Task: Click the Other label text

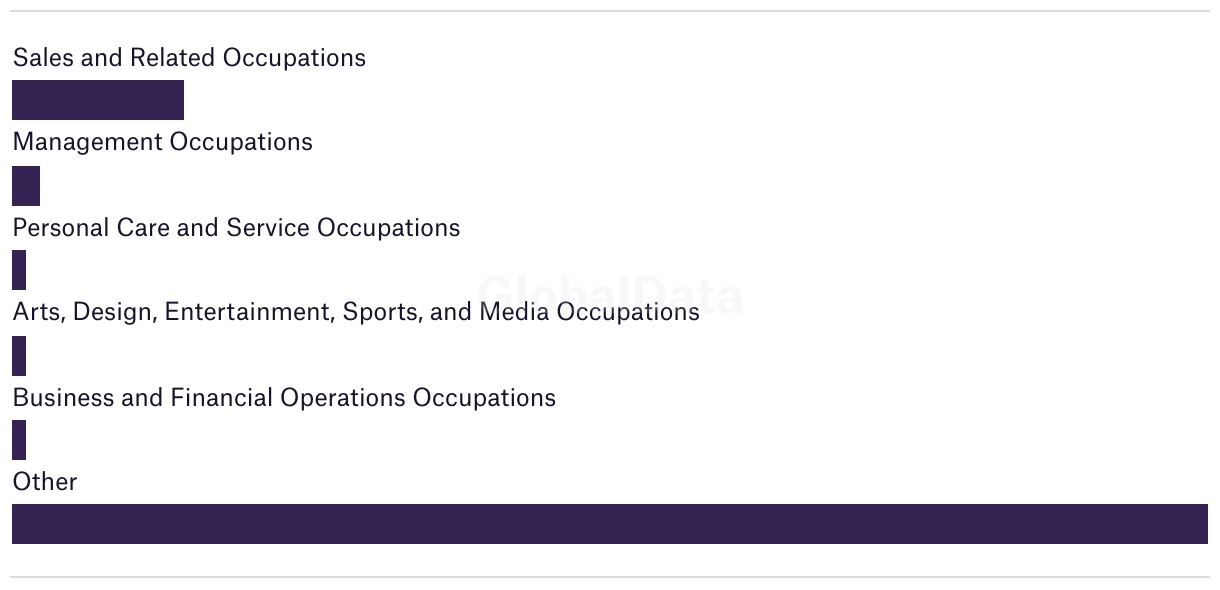Action: coord(45,482)
